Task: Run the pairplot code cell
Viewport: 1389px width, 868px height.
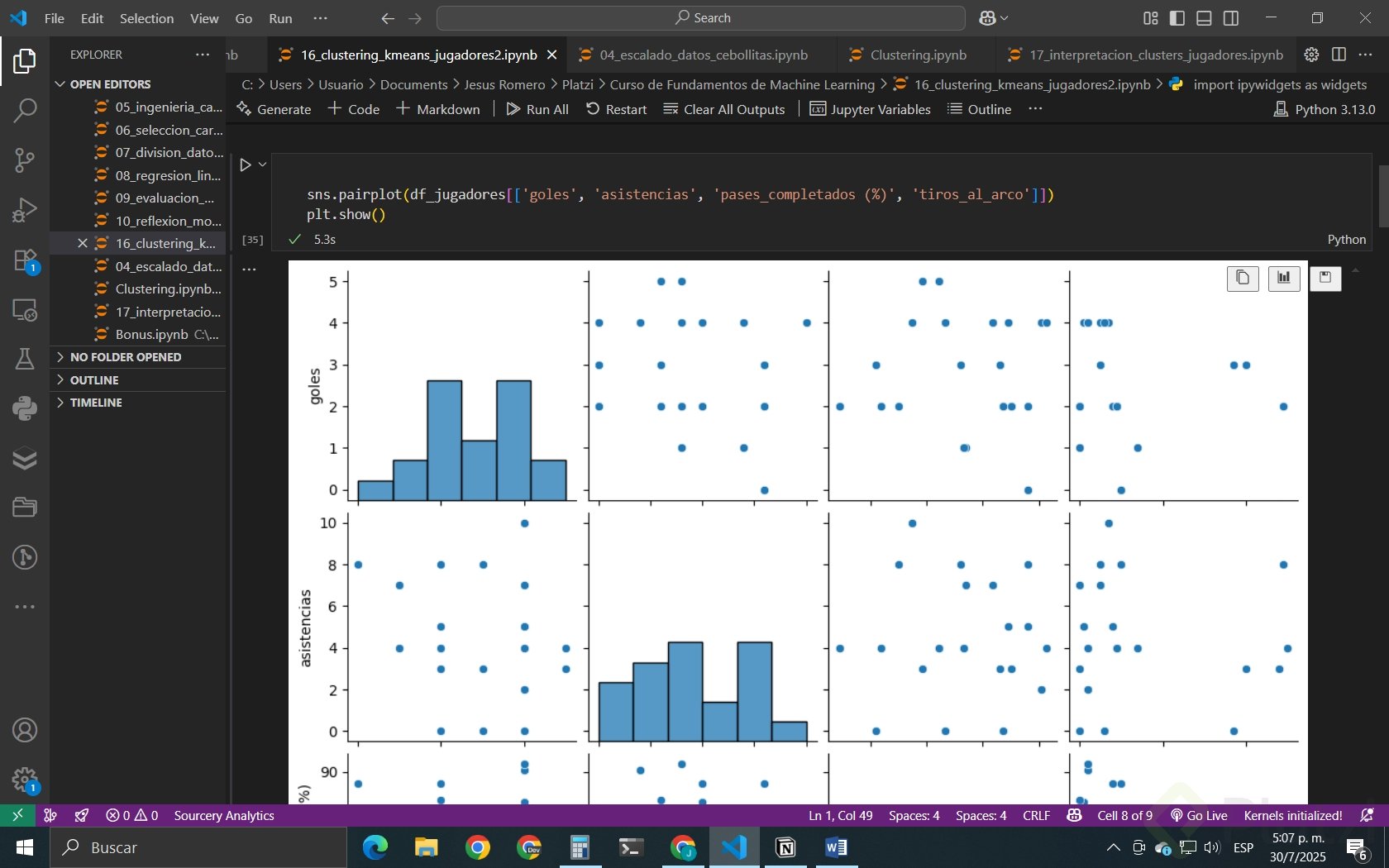Action: pyautogui.click(x=246, y=165)
